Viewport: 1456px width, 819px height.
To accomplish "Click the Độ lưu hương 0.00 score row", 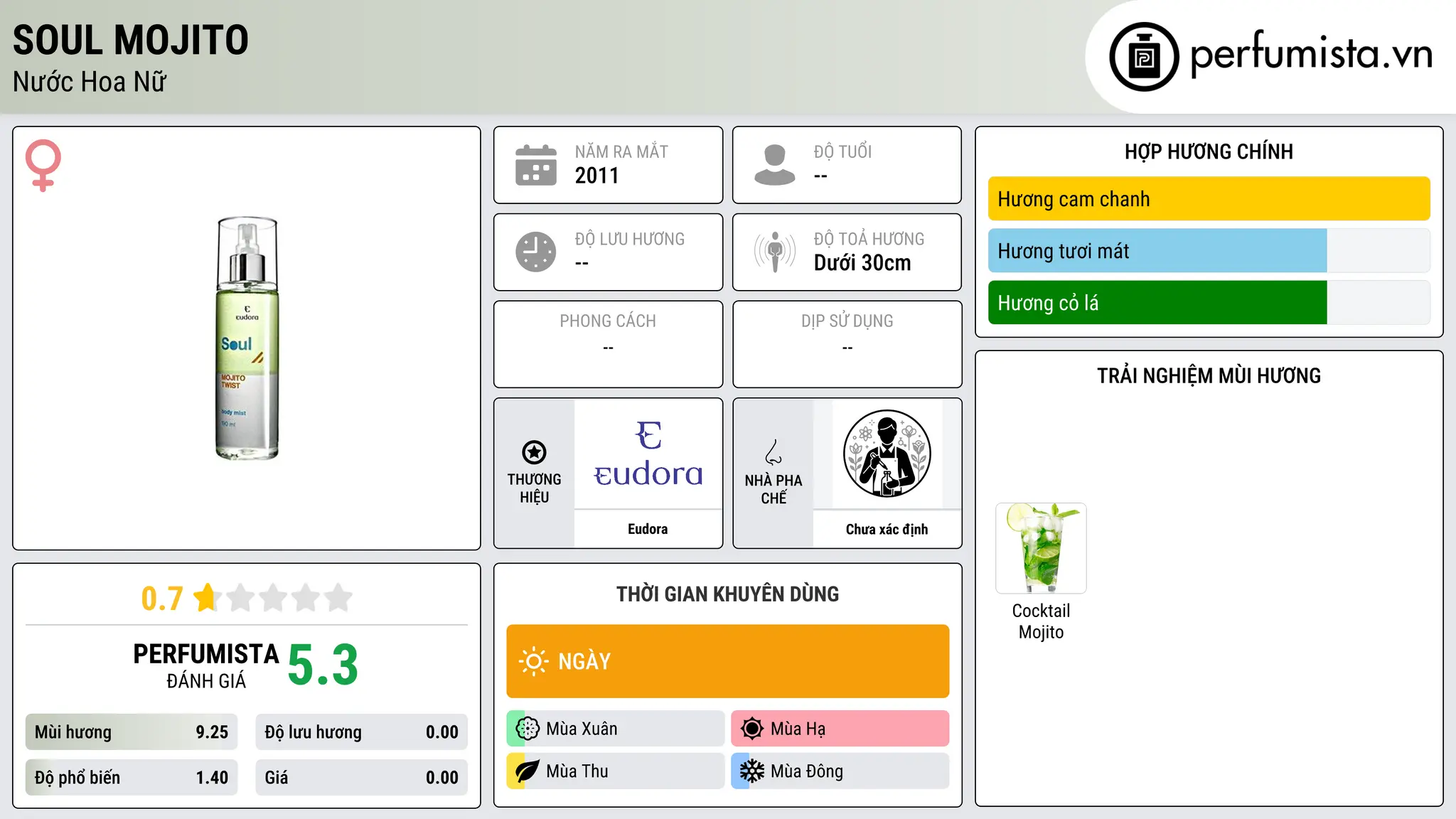I will (x=362, y=732).
